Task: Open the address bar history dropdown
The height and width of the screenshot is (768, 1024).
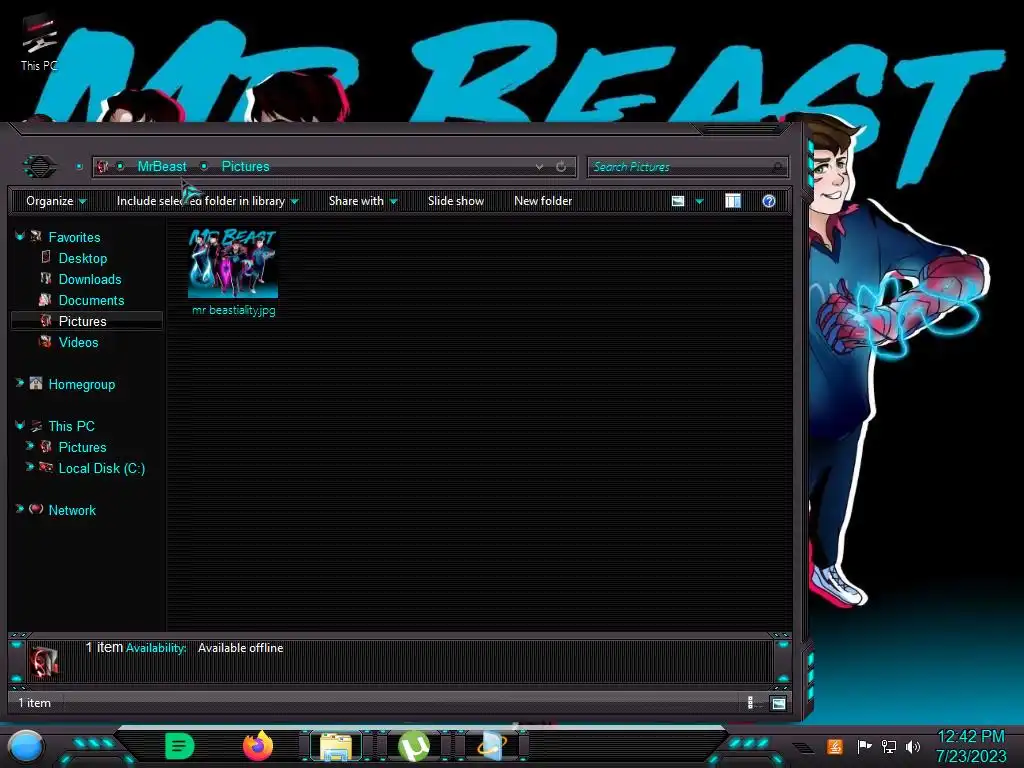Action: pos(539,167)
